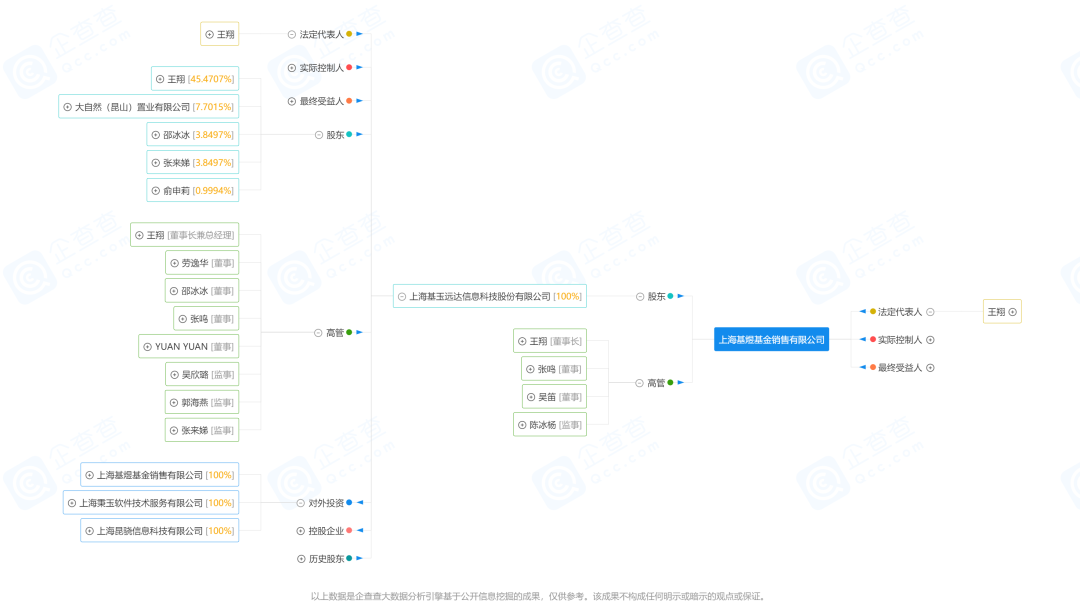Viewport: 1080px width, 614px height.
Task: Expand the left 实际控制人 branch
Action: (291, 68)
